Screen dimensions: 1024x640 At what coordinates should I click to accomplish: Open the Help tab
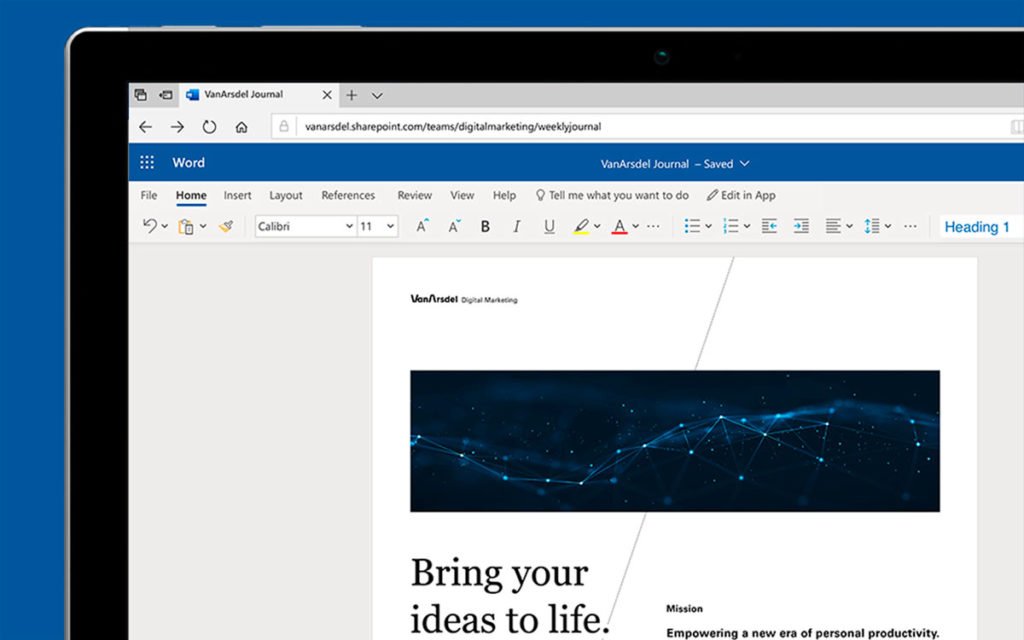pos(504,195)
